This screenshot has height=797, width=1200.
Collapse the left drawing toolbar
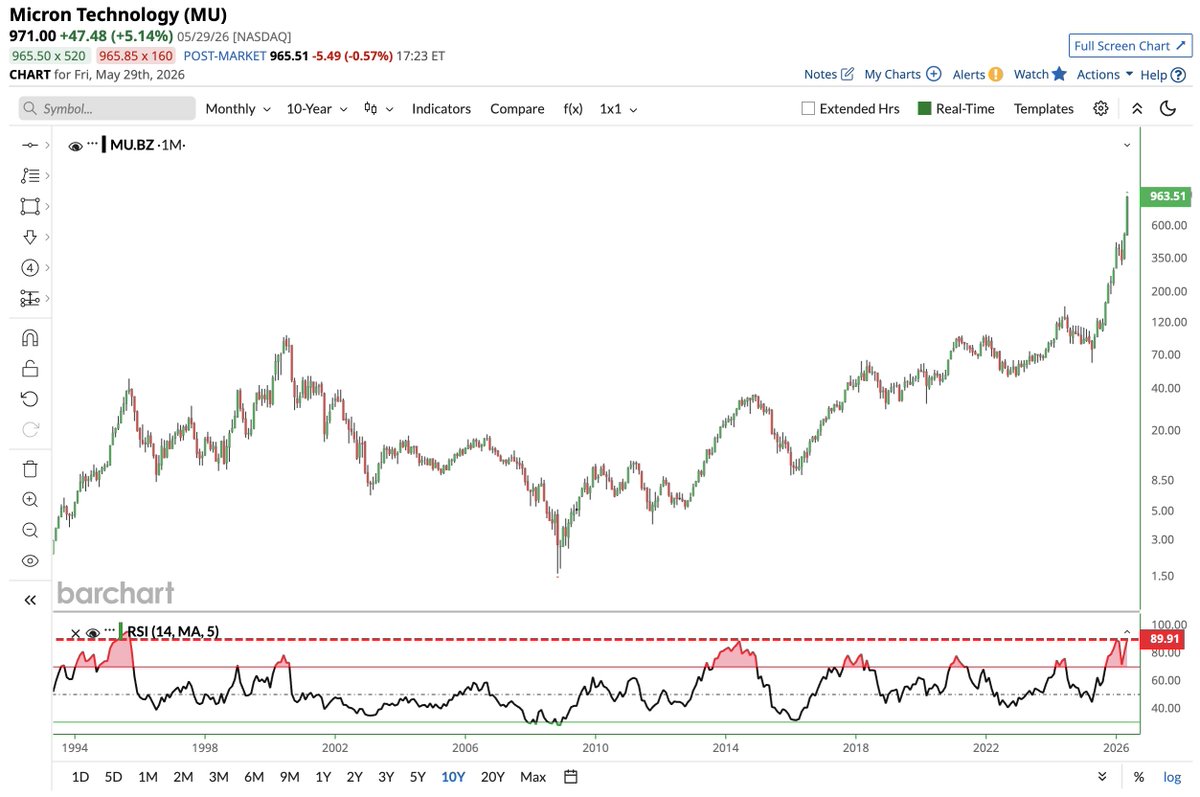click(30, 600)
